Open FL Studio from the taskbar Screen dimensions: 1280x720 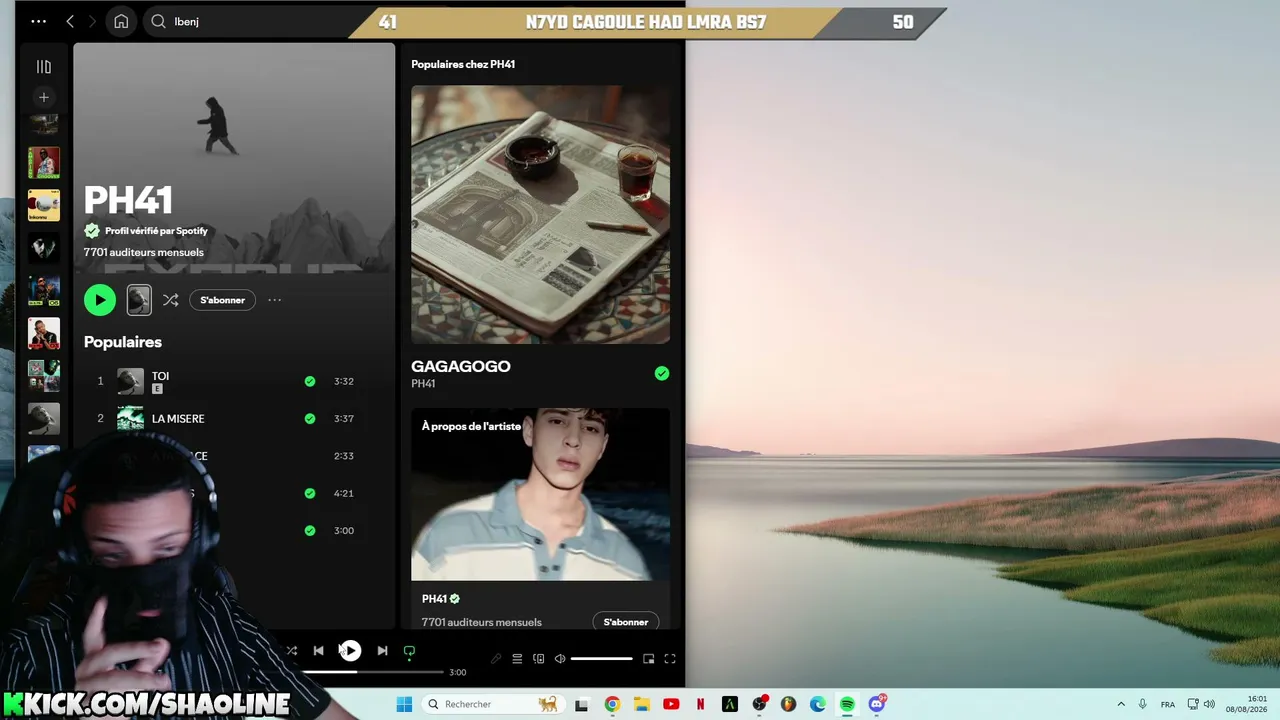tap(788, 704)
